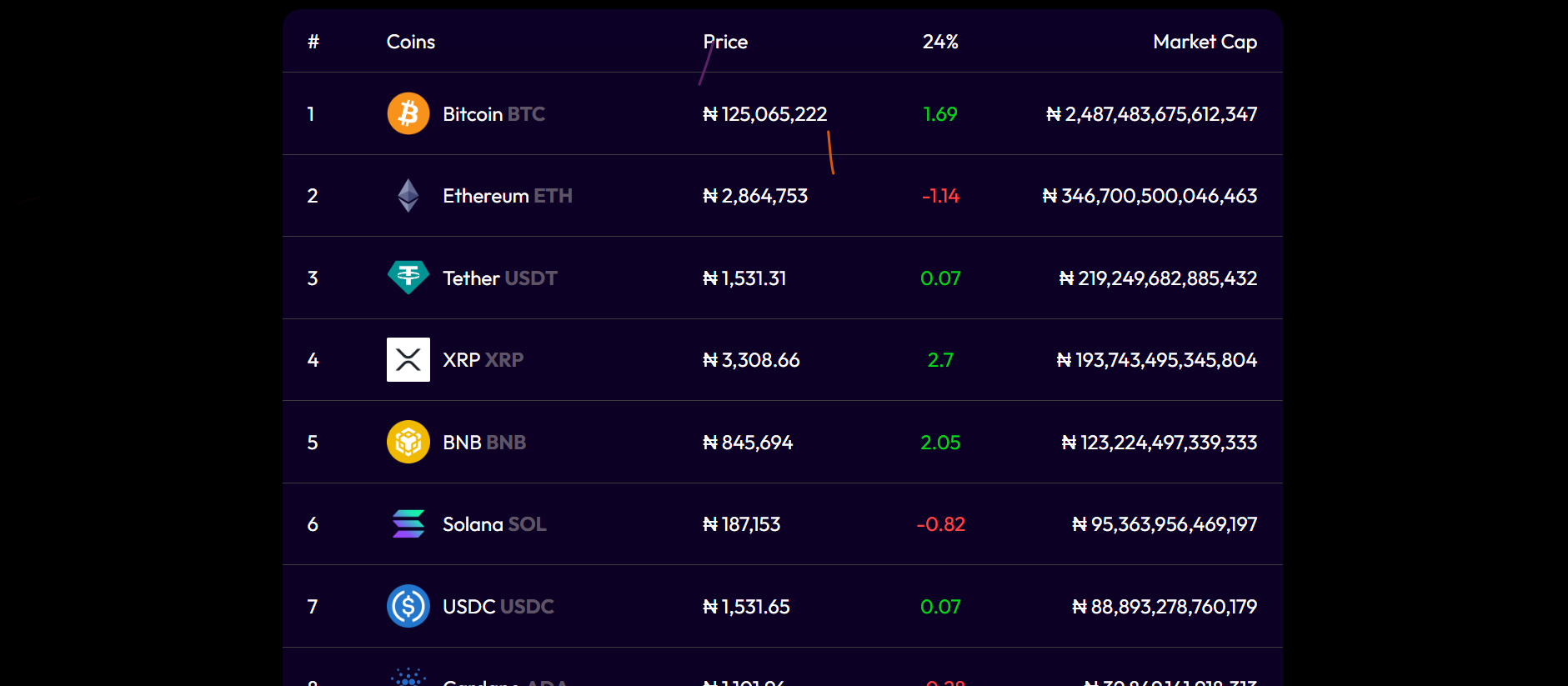Click Tether 24h change 0.07

click(x=940, y=278)
